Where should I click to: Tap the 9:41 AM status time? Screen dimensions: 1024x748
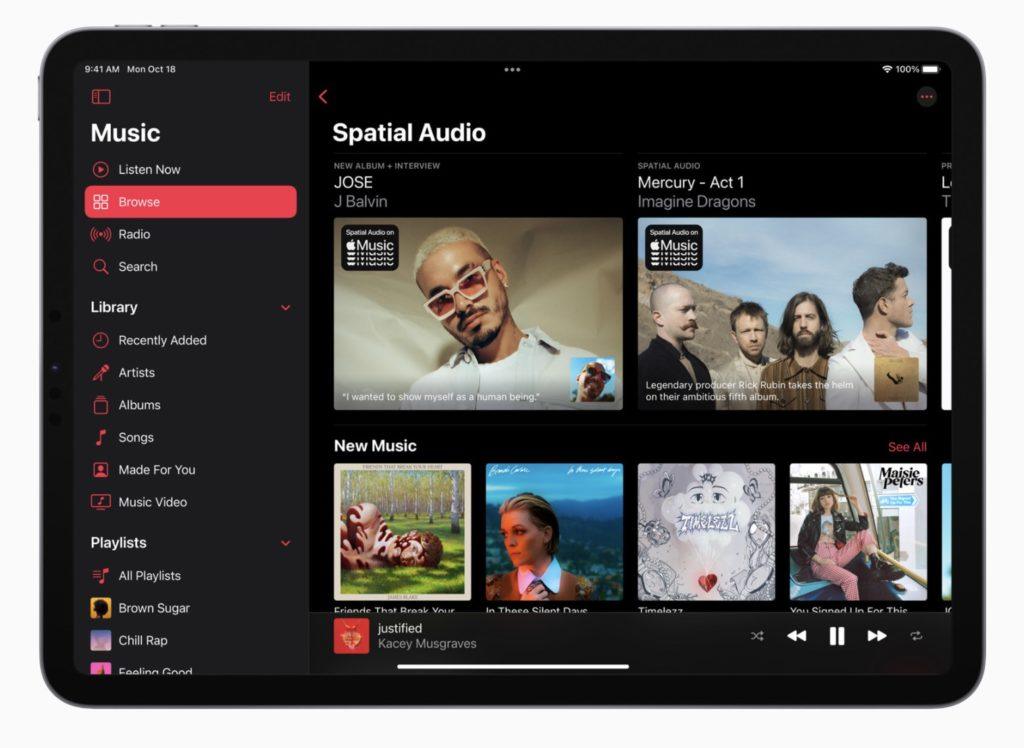pyautogui.click(x=102, y=69)
